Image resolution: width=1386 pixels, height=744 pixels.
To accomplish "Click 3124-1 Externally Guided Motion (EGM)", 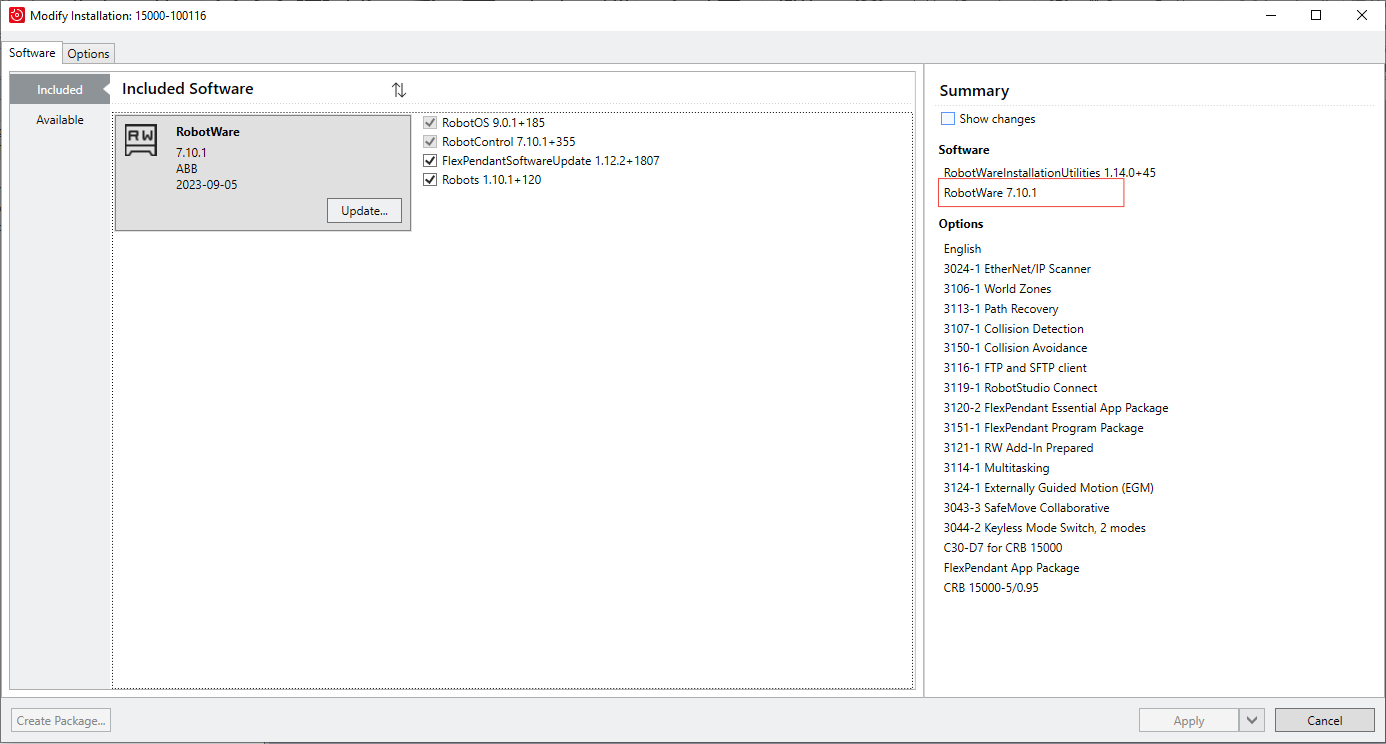I will coord(1049,488).
